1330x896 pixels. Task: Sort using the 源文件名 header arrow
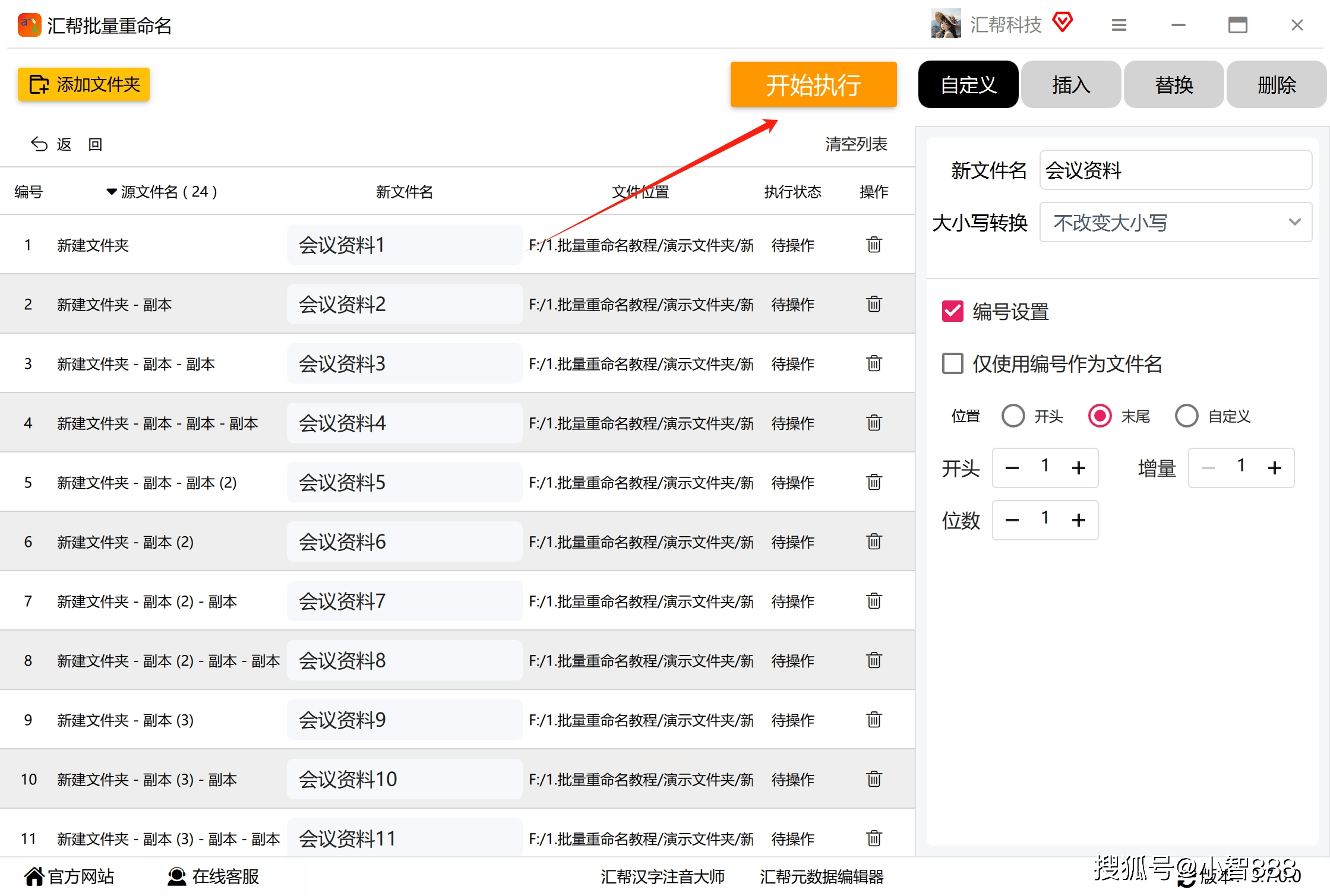[111, 192]
